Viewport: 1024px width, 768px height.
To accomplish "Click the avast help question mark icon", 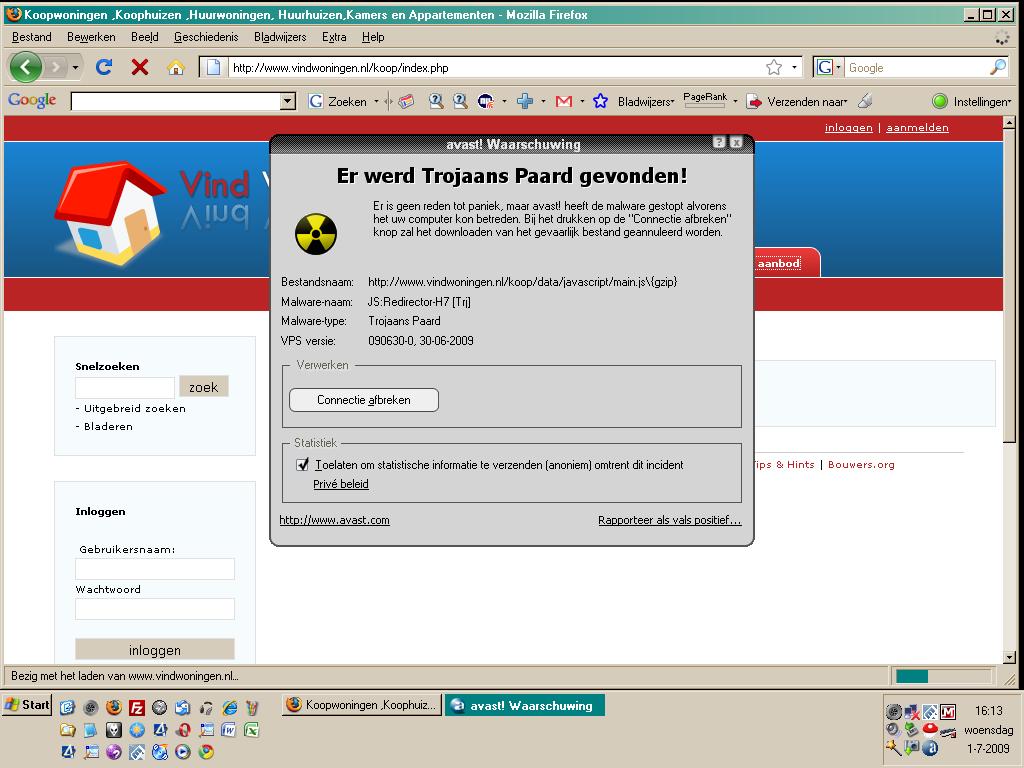I will pos(719,142).
